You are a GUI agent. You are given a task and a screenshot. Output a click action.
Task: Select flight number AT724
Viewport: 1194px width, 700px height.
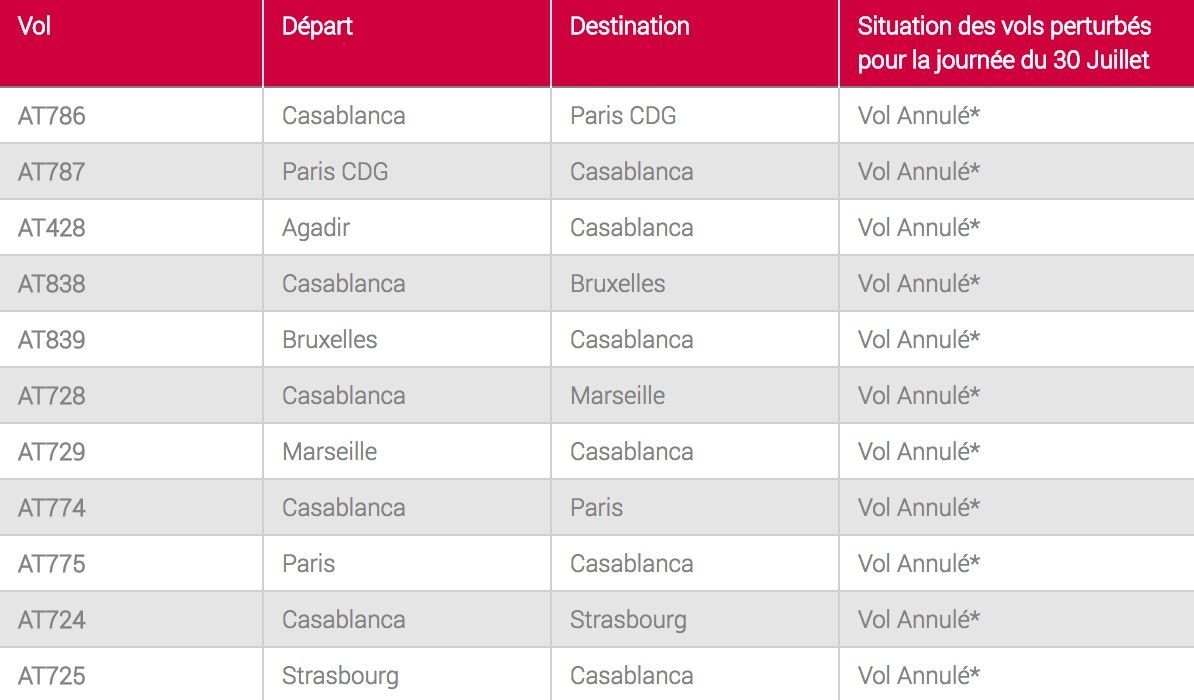click(52, 620)
